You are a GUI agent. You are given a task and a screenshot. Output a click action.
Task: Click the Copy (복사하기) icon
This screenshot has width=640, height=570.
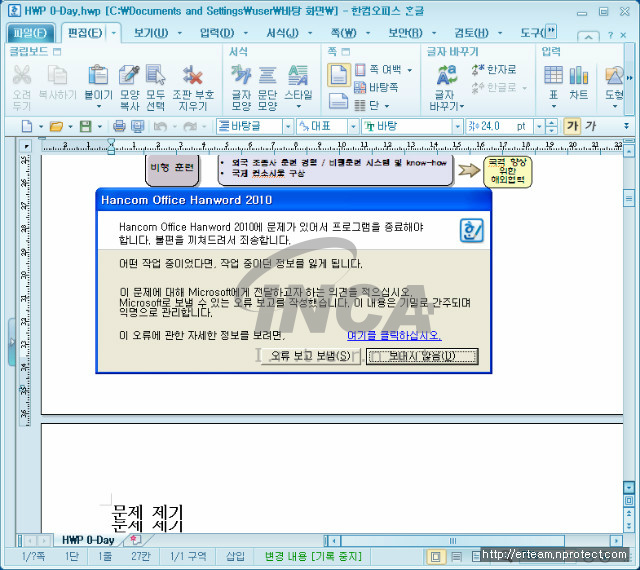pyautogui.click(x=58, y=75)
